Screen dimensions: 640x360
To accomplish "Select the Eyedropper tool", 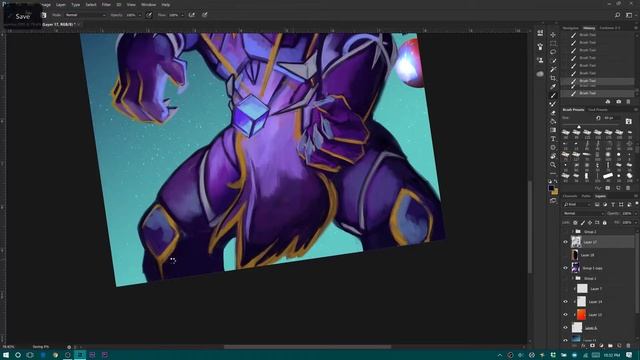I will pos(553,87).
